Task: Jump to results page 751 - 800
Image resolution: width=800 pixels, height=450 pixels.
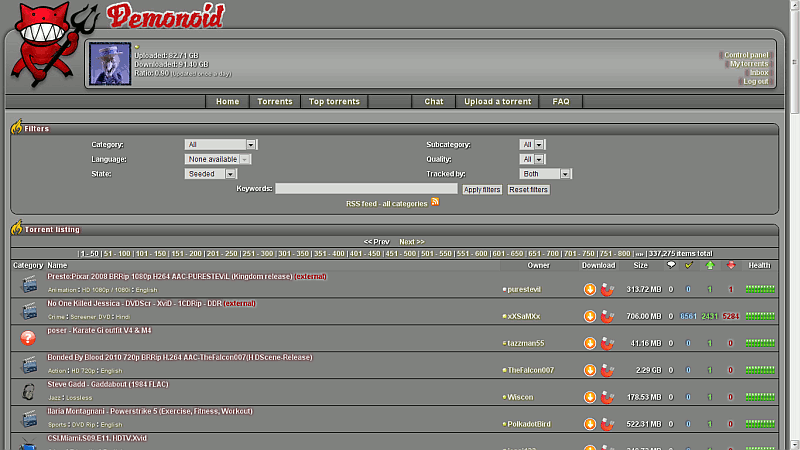Action: (615, 254)
